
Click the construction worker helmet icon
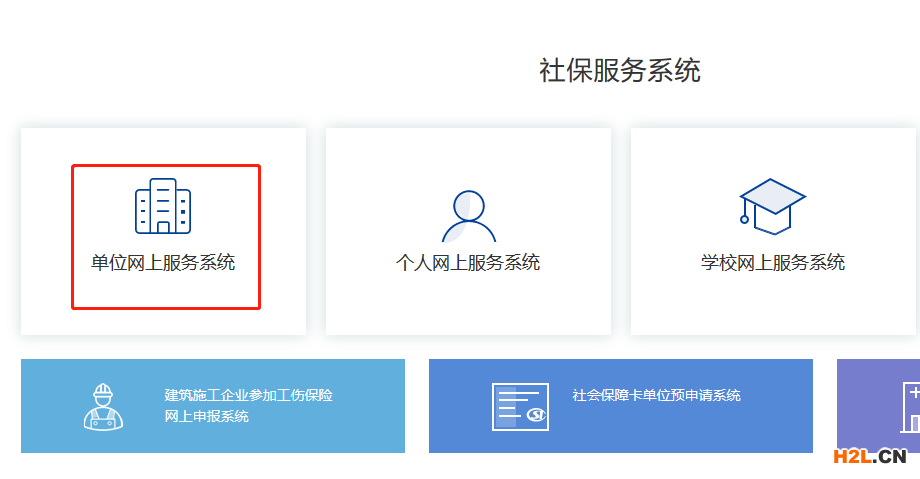pyautogui.click(x=103, y=406)
